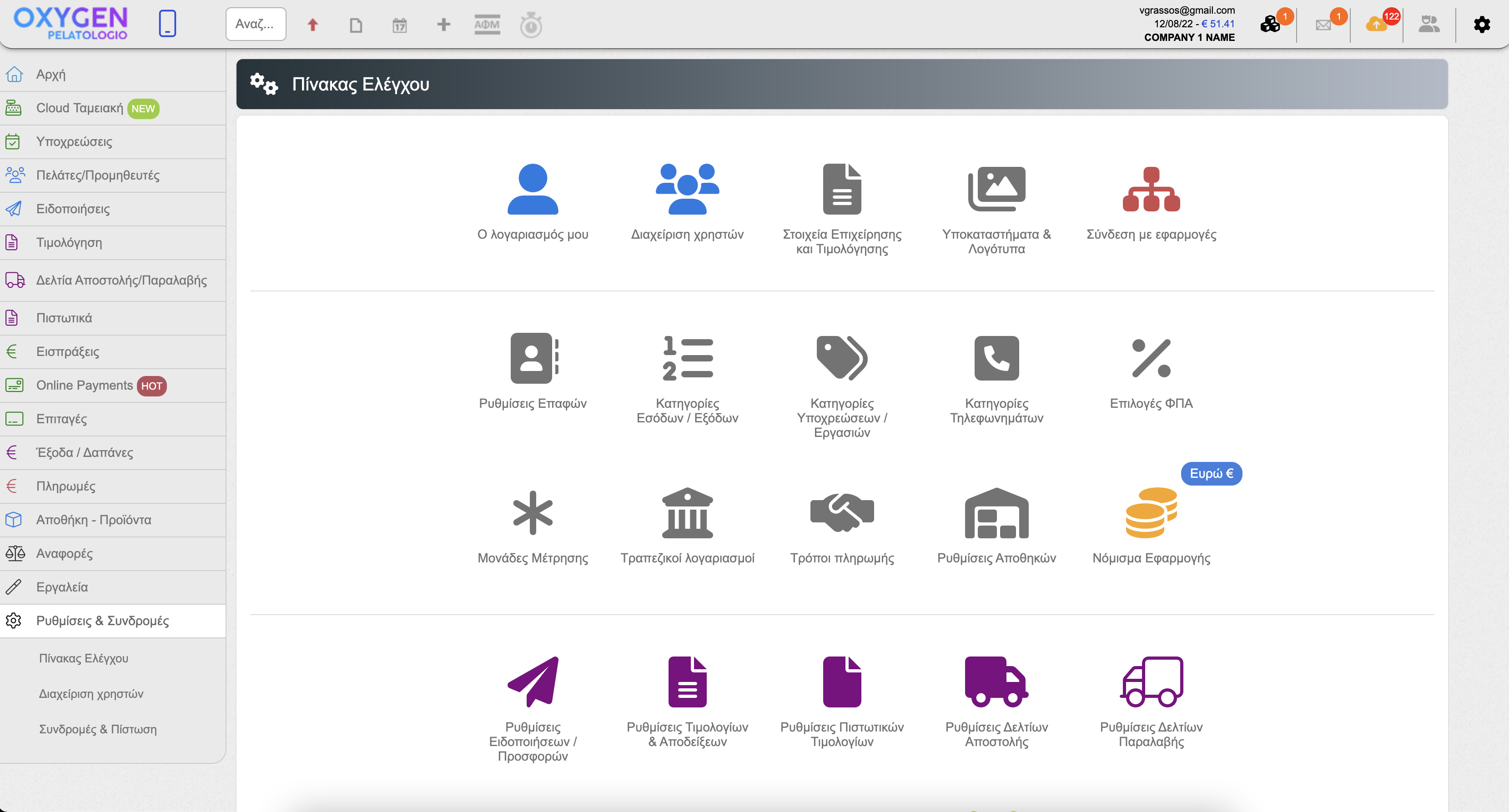Select Cloud Ταμειακή in the sidebar

coord(80,108)
